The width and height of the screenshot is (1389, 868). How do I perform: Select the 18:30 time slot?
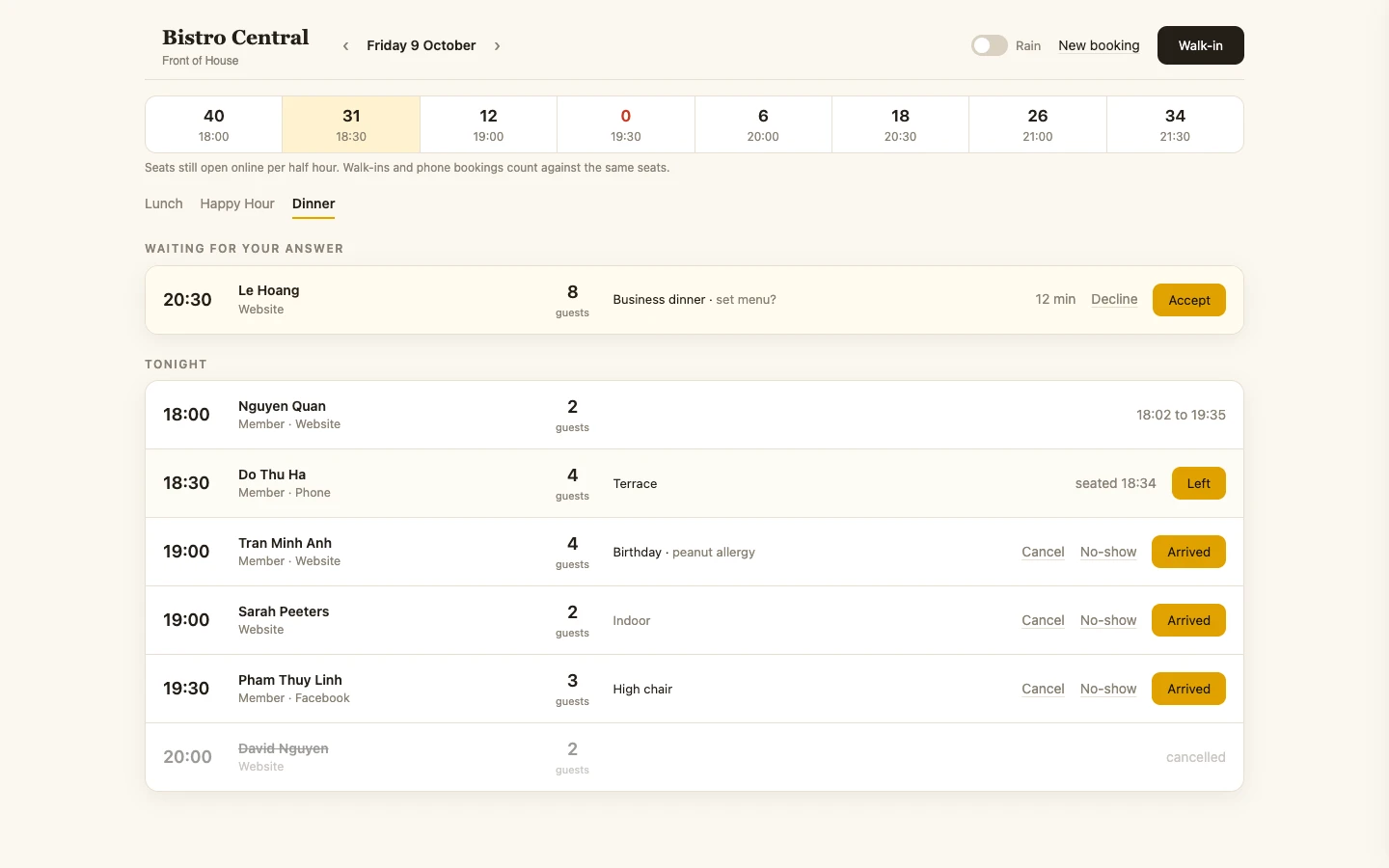[x=351, y=124]
